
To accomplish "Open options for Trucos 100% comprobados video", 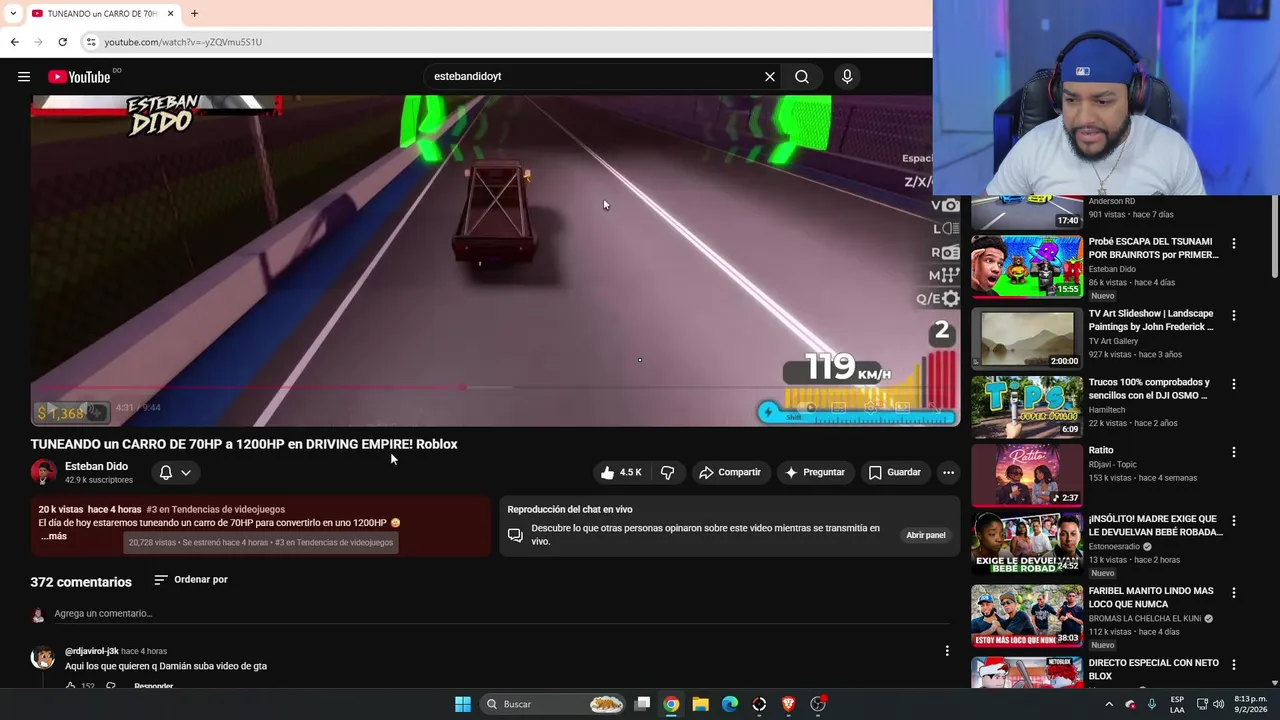I will point(1233,384).
